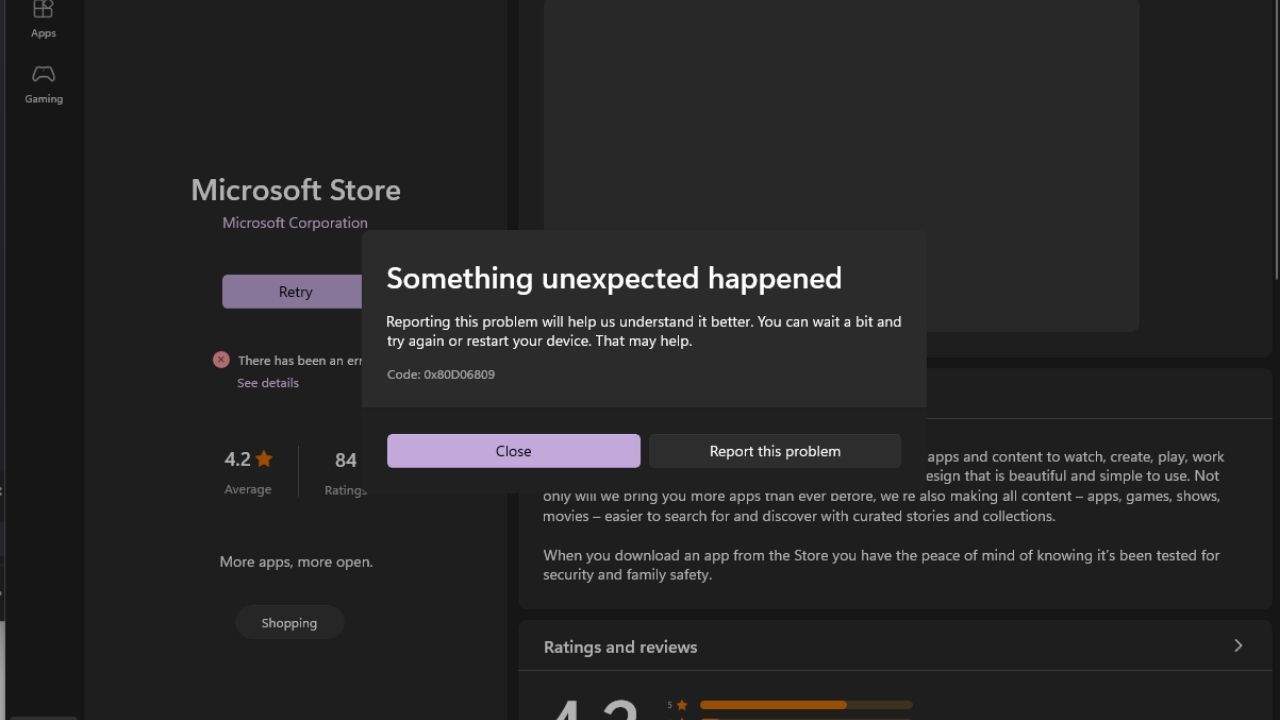Click the Microsoft Corporation publisher link

(295, 223)
